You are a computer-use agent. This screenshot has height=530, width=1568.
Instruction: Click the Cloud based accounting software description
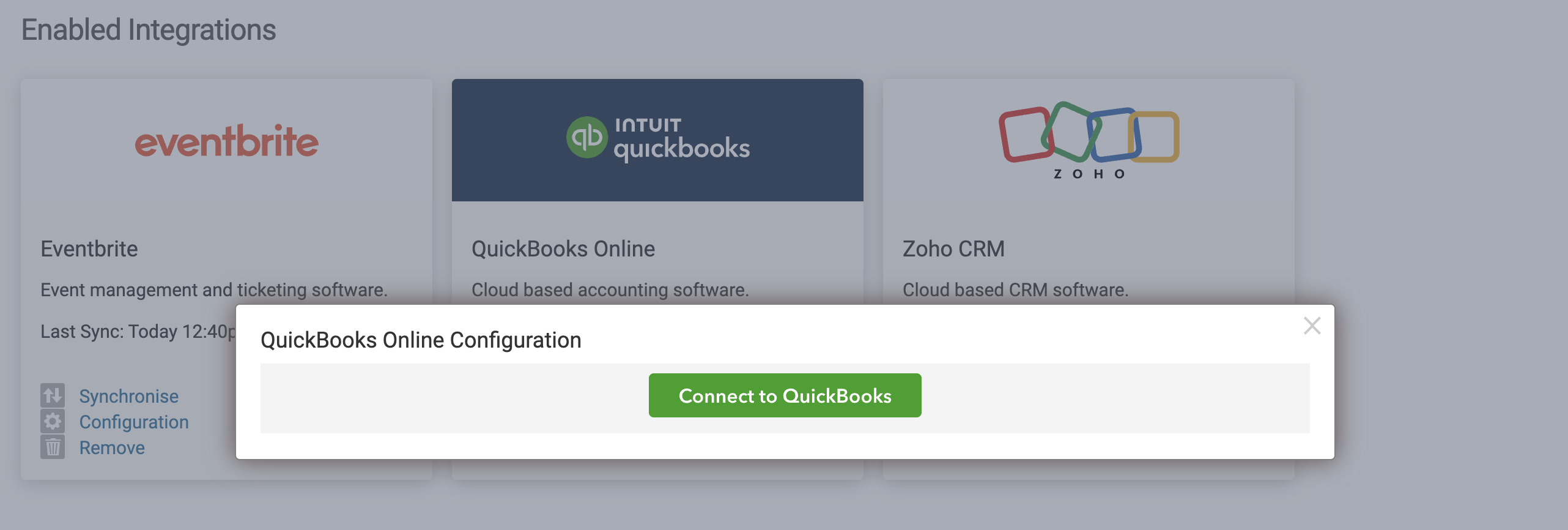click(610, 289)
